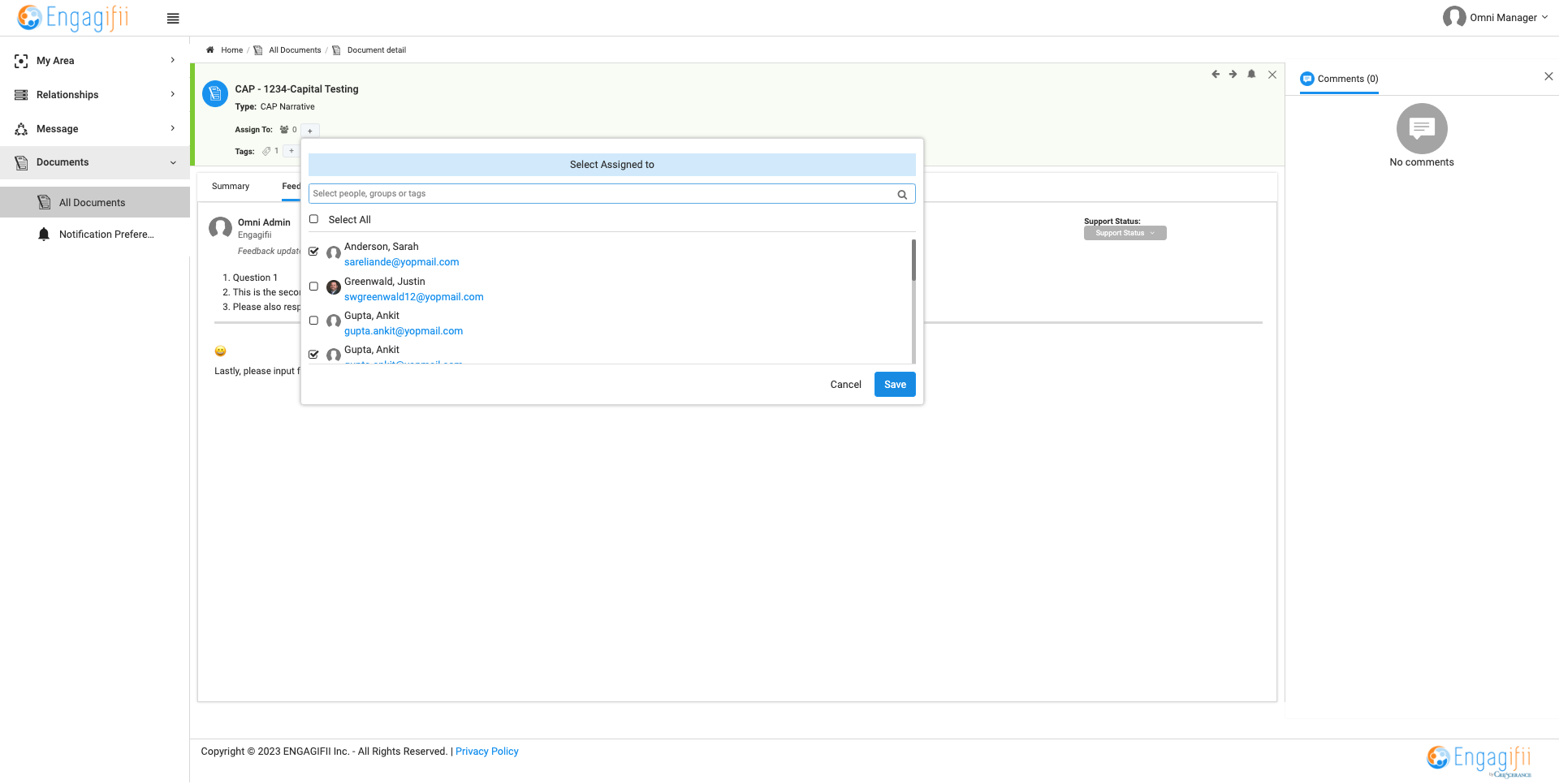Click Omni Manager avatar icon

pyautogui.click(x=1454, y=17)
